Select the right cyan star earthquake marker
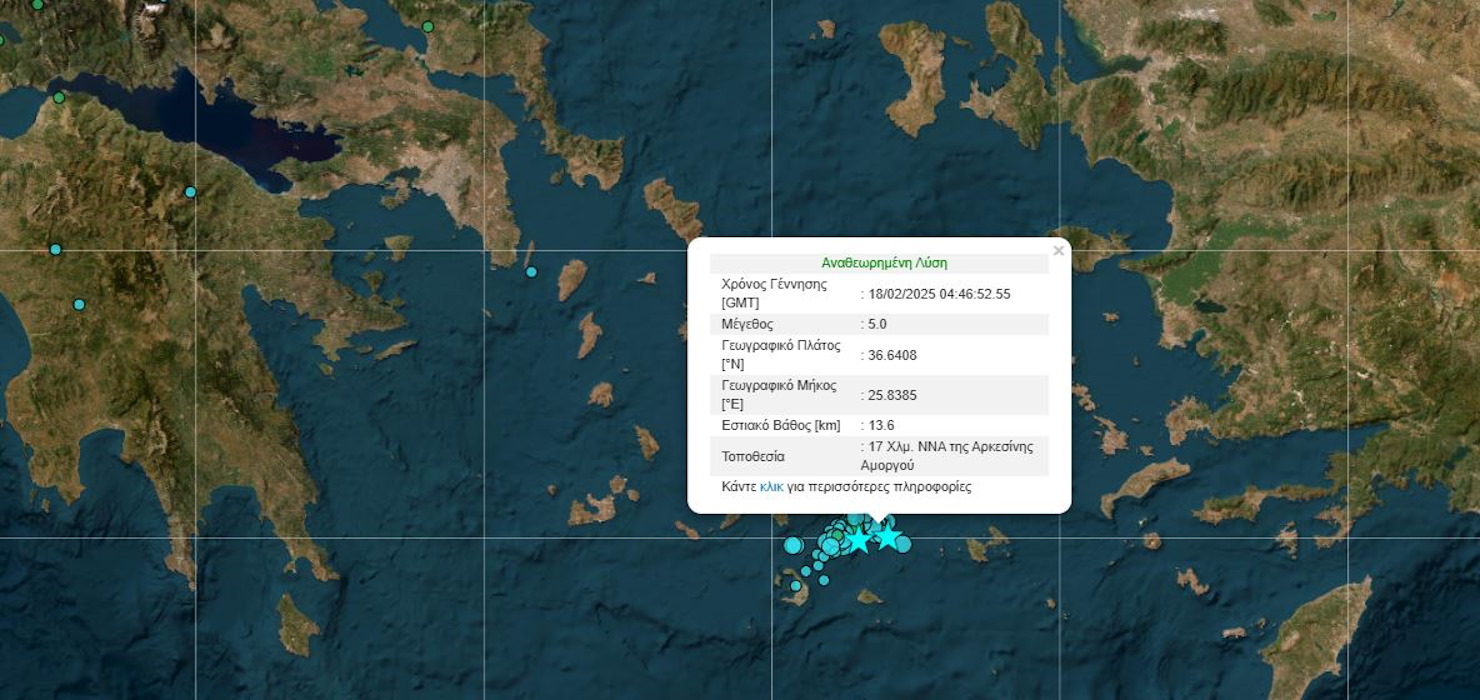This screenshot has height=700, width=1480. coord(888,536)
